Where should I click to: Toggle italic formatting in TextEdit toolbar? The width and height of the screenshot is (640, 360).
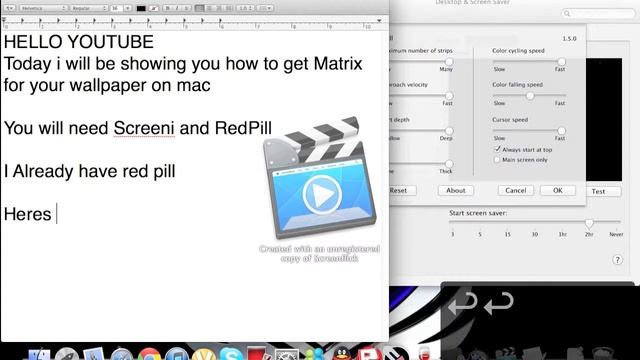[x=177, y=8]
